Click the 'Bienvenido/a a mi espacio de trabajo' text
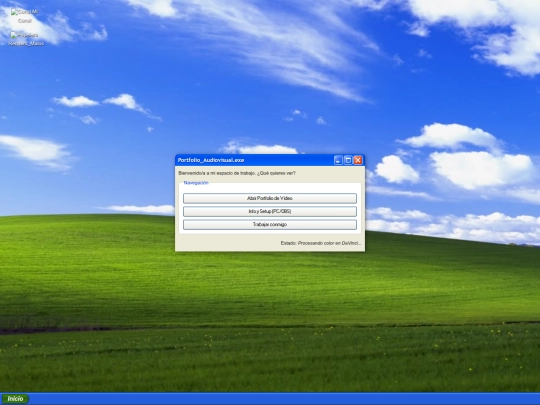The image size is (540, 405). (217, 173)
